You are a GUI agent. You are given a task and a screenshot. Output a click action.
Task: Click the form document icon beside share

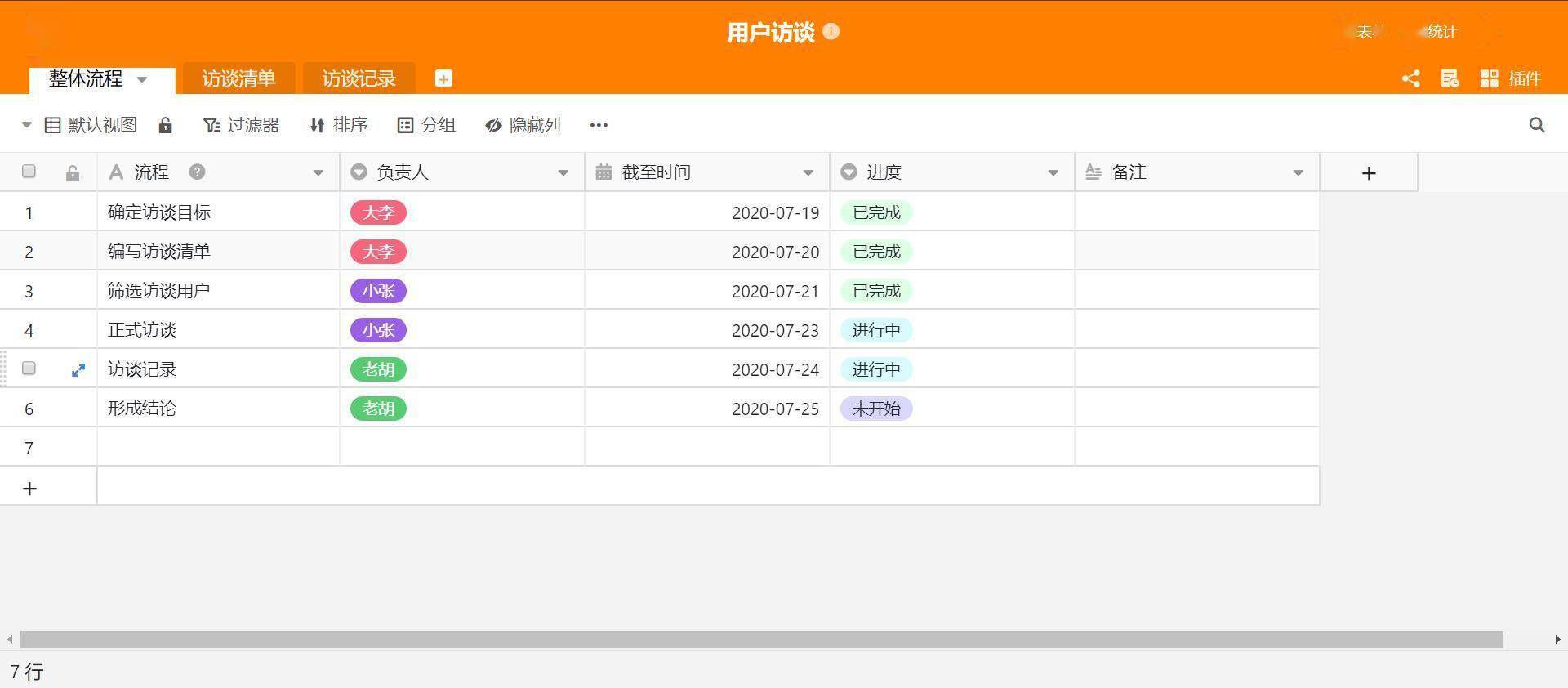click(x=1450, y=78)
